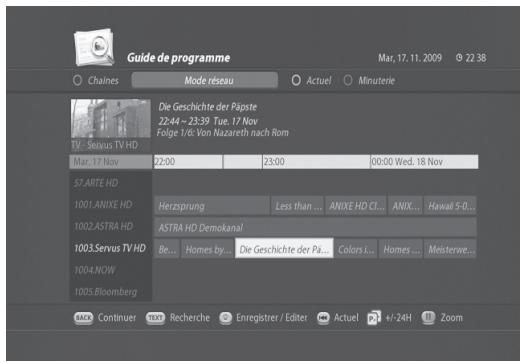The width and height of the screenshot is (521, 362).
Task: Click the 23:00 timeline marker
Action: pyautogui.click(x=274, y=162)
